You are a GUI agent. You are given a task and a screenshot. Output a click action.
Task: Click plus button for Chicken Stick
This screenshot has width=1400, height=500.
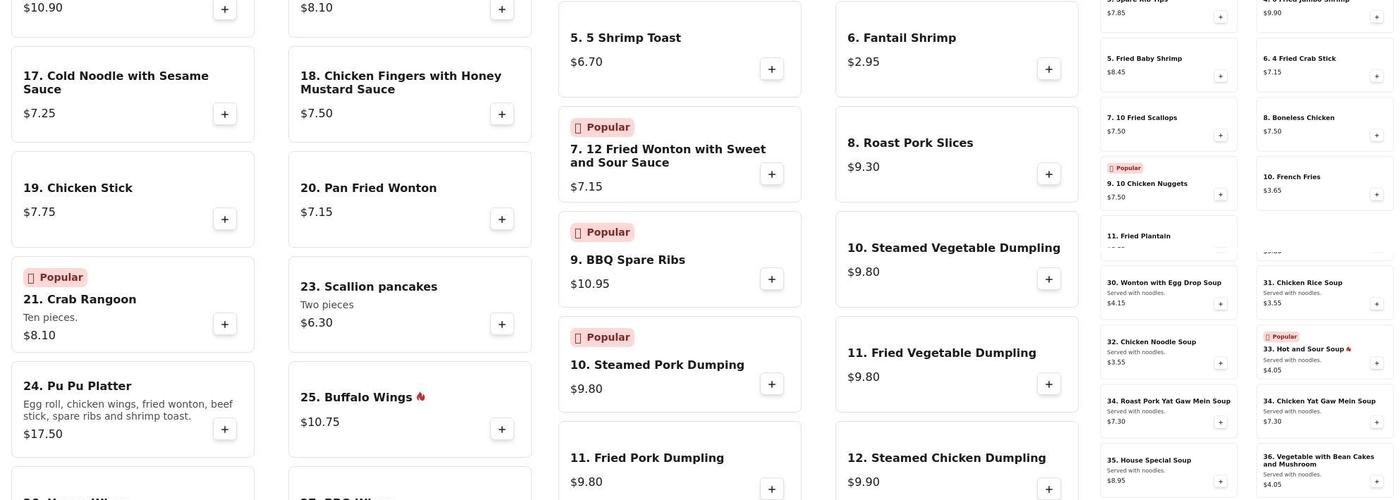pos(225,219)
